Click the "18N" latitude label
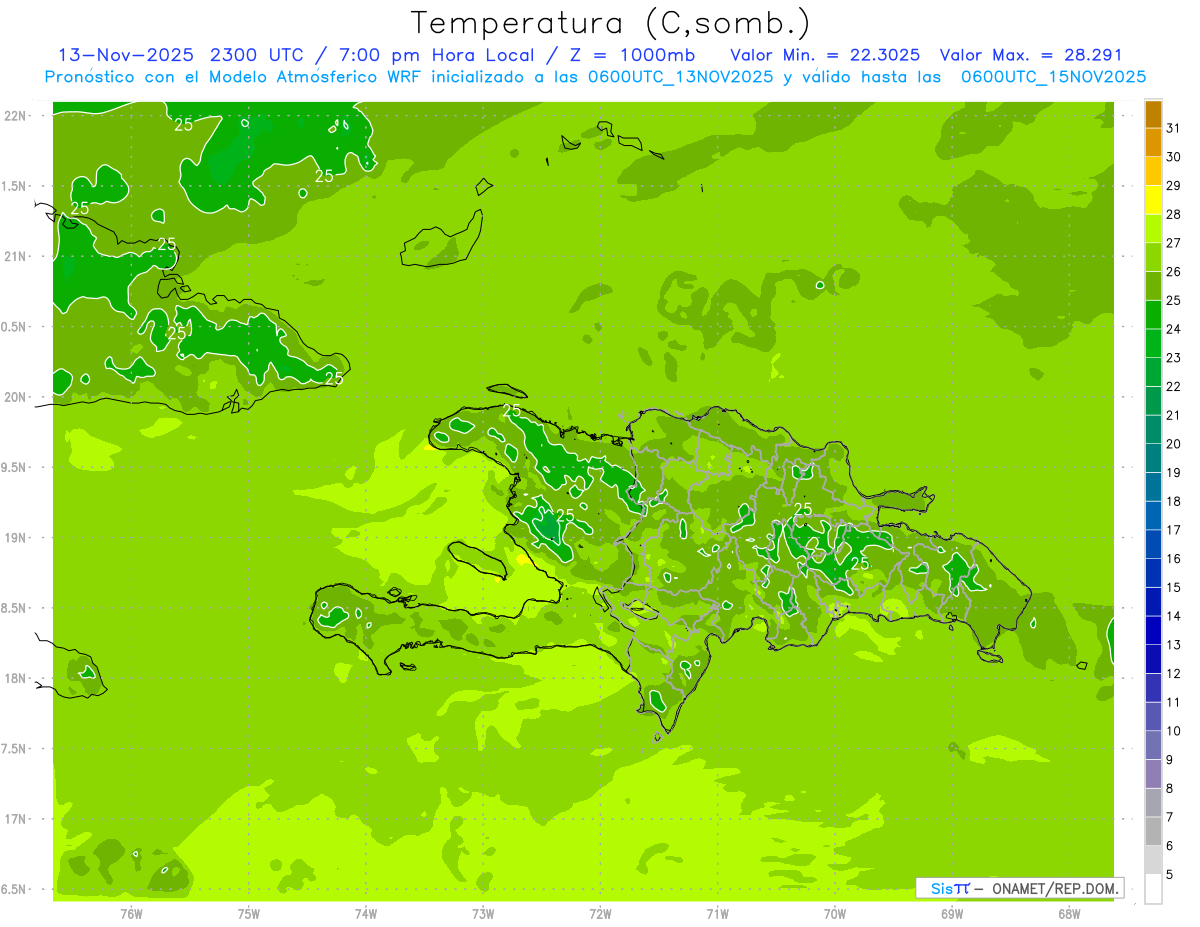 [15, 678]
